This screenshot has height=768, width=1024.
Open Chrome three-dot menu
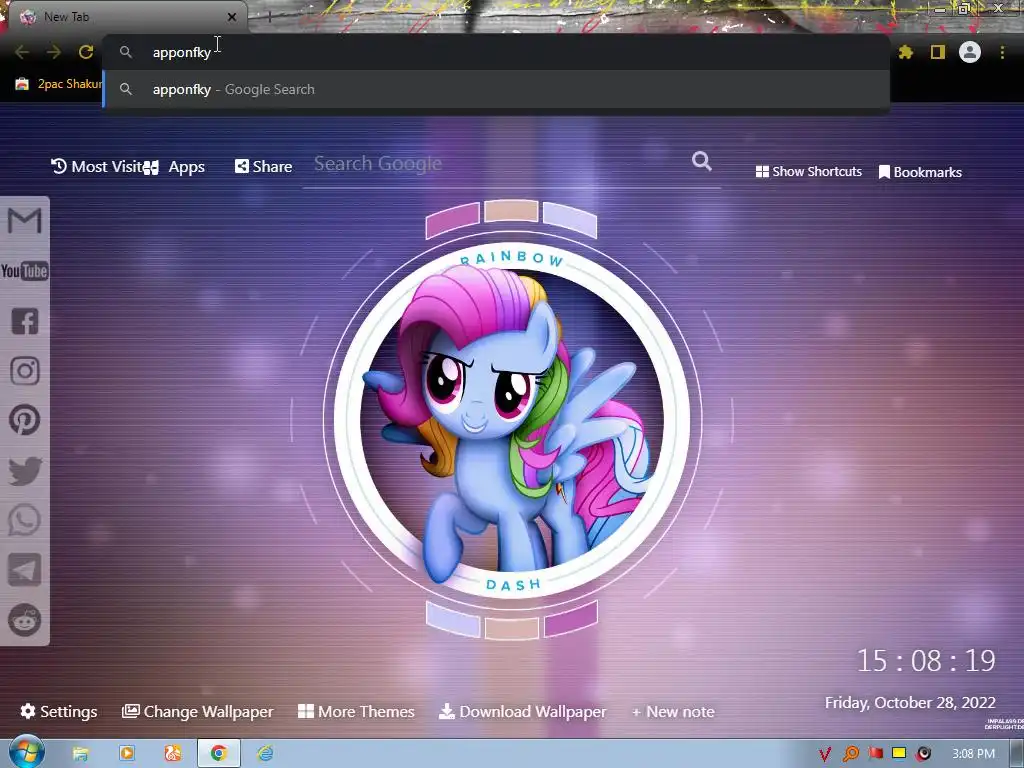(x=1002, y=52)
